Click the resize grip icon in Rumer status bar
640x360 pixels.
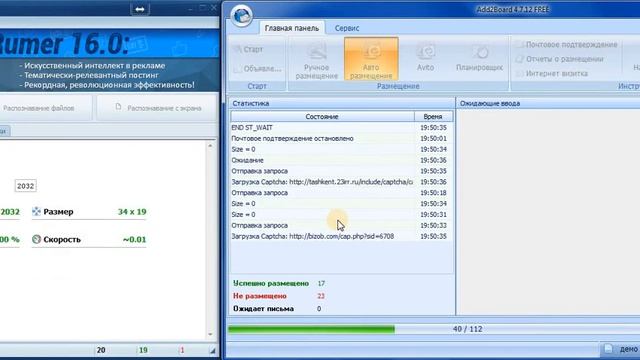(212, 351)
